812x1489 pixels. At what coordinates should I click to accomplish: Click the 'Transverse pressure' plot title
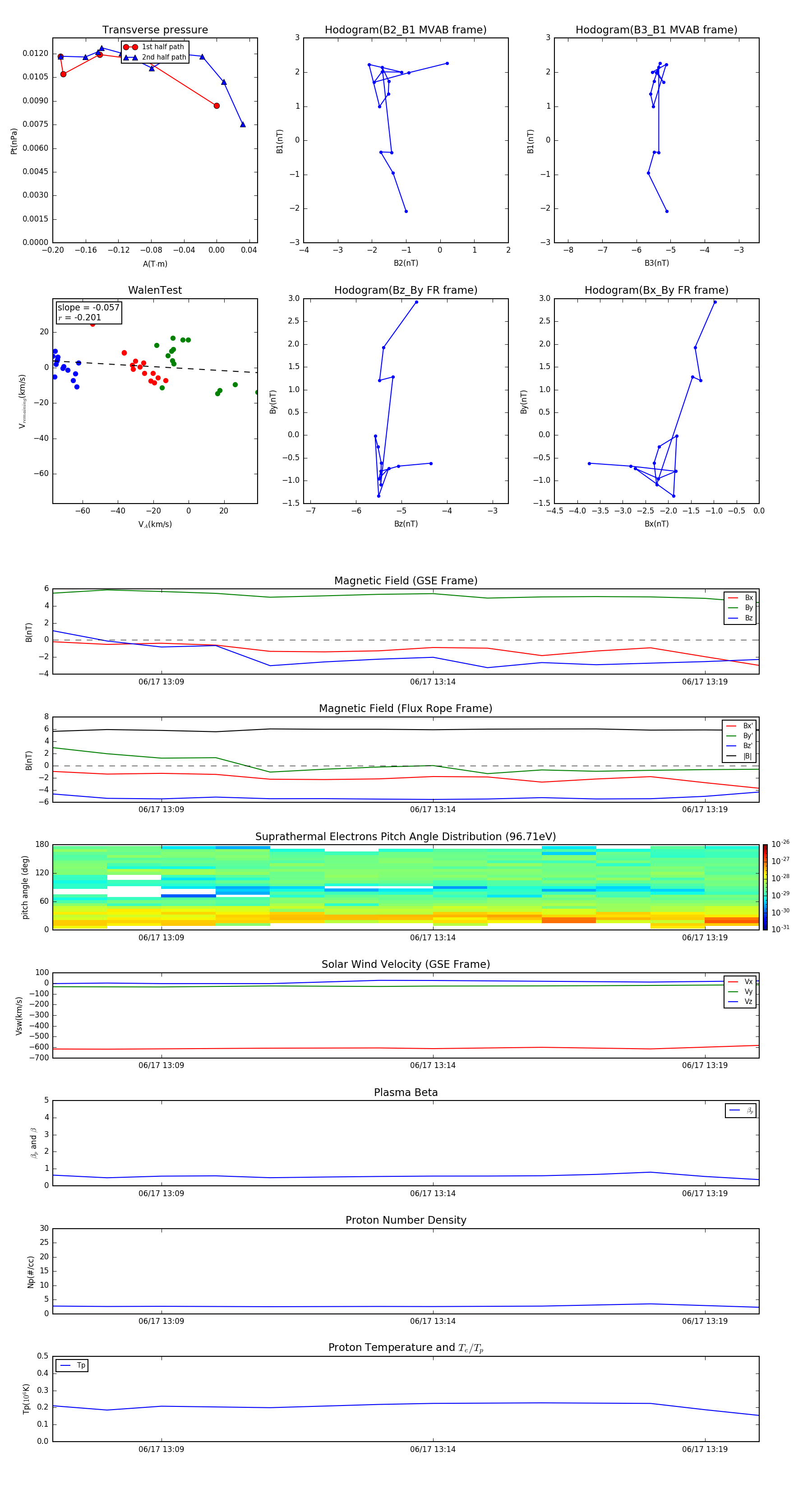tap(155, 30)
